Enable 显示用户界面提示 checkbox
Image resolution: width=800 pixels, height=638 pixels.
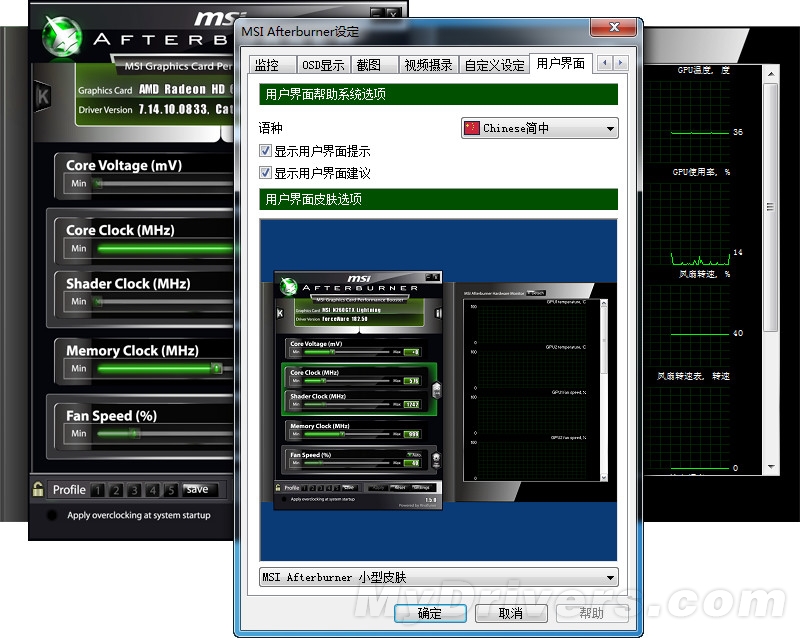(265, 150)
